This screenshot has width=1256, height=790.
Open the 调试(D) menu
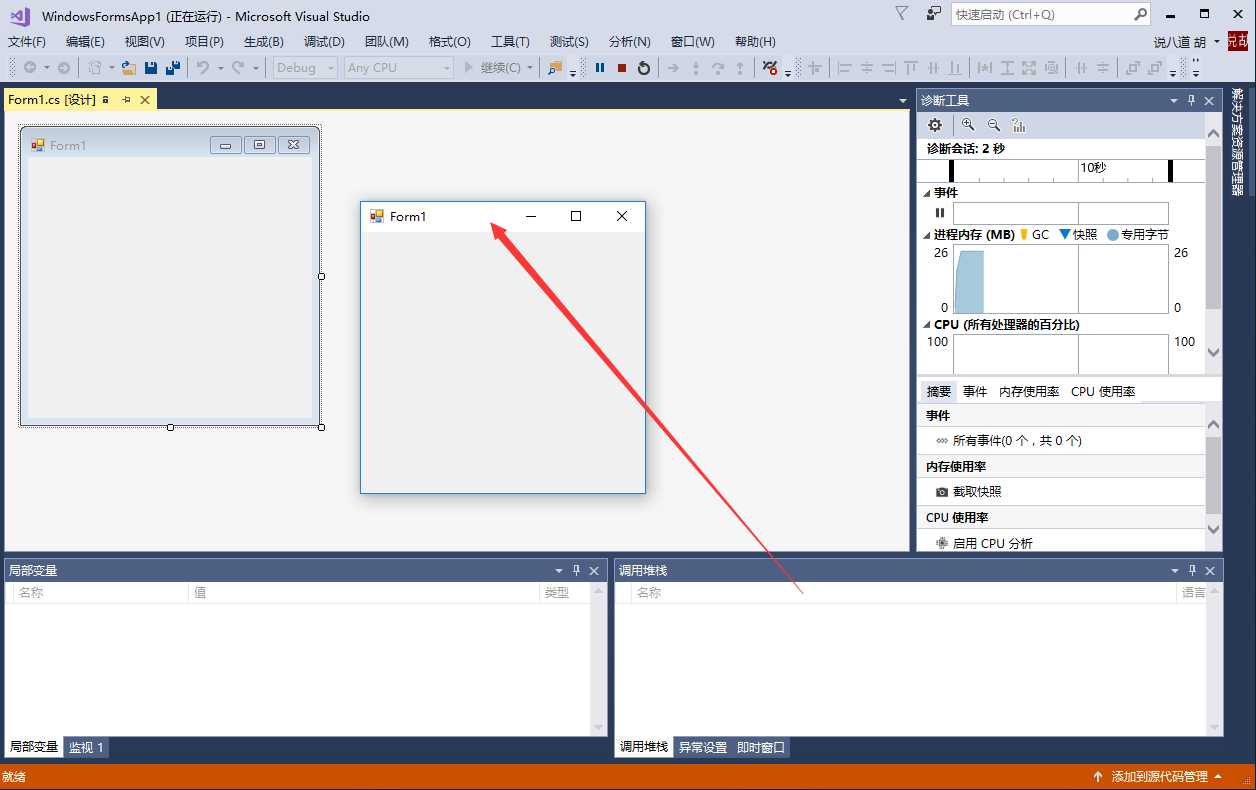coord(324,42)
